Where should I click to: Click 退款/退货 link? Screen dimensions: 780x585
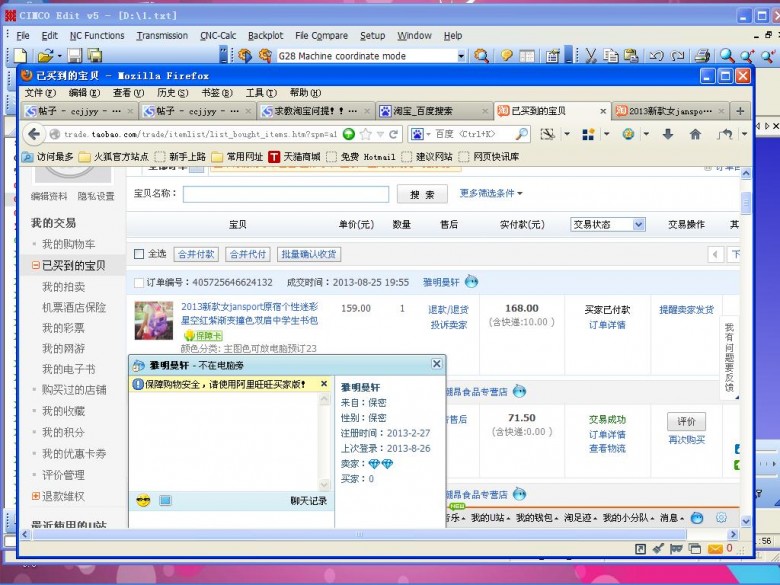[x=448, y=309]
